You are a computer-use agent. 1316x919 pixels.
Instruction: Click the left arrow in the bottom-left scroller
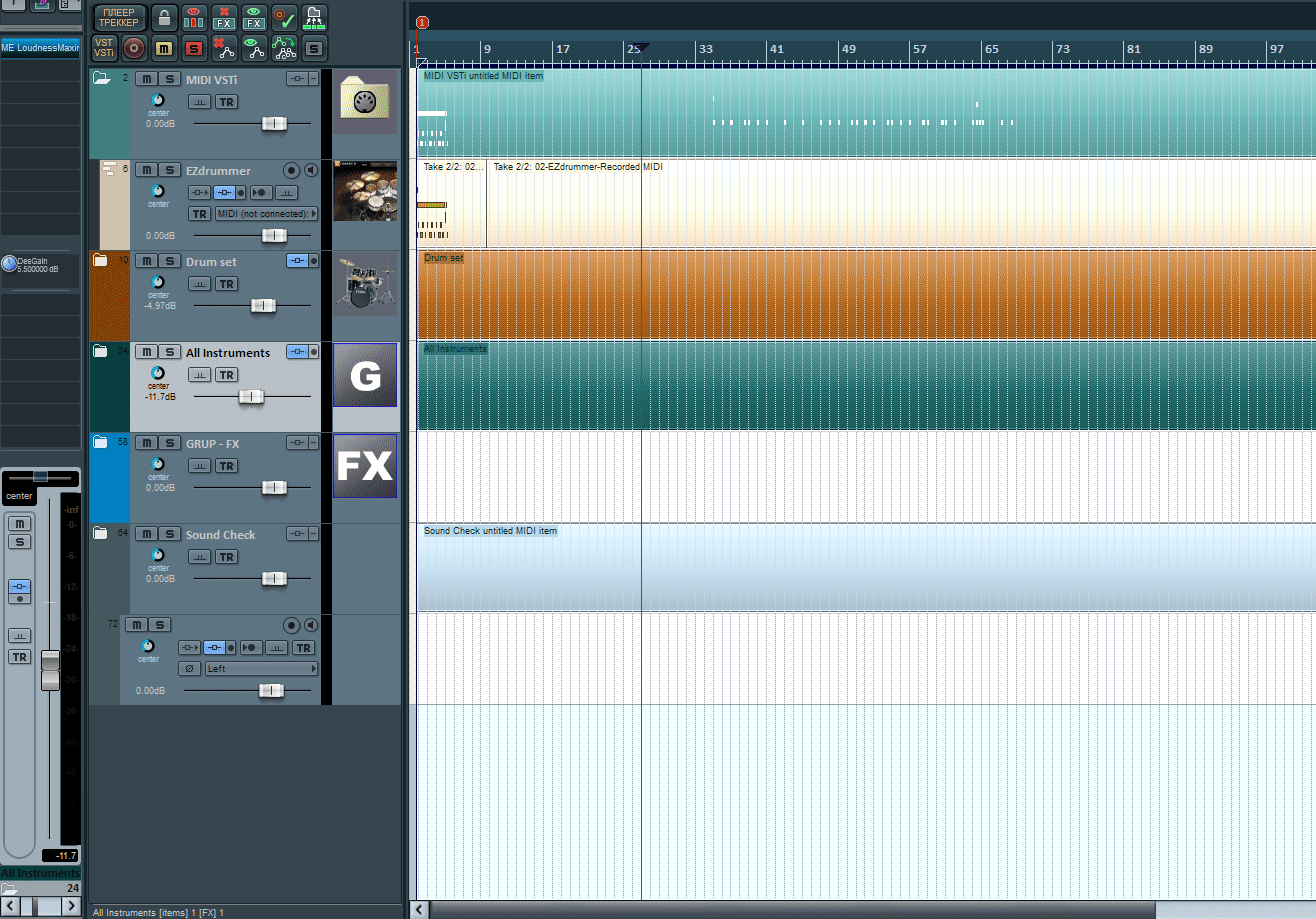pyautogui.click(x=10, y=906)
